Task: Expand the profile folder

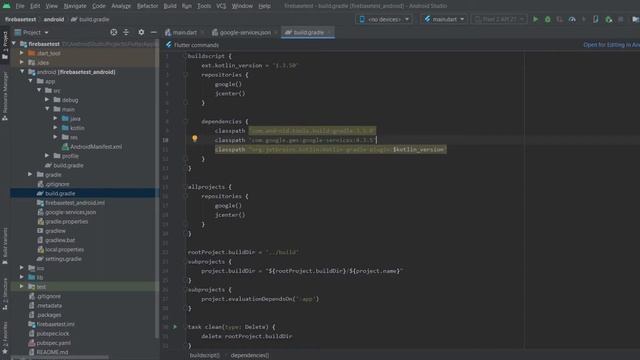Action: click(47, 156)
